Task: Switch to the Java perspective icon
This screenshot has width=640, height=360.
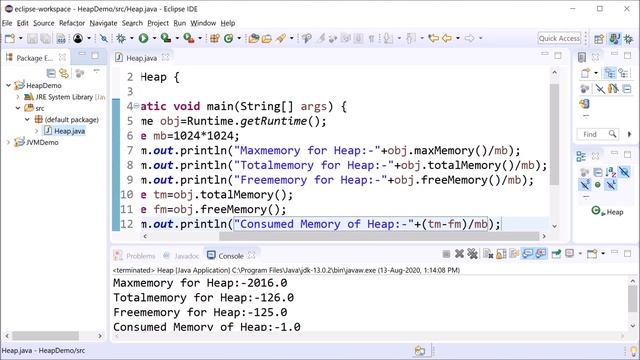Action: click(x=614, y=39)
